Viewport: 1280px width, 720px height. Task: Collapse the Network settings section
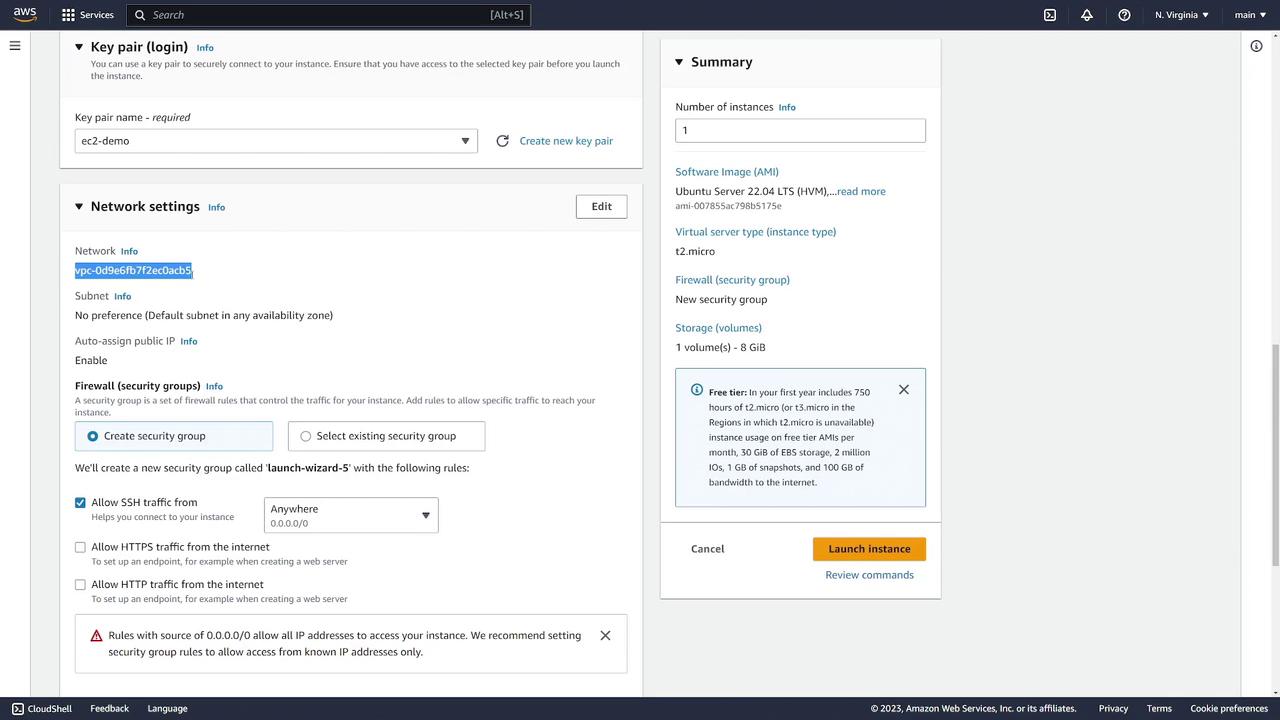point(79,207)
